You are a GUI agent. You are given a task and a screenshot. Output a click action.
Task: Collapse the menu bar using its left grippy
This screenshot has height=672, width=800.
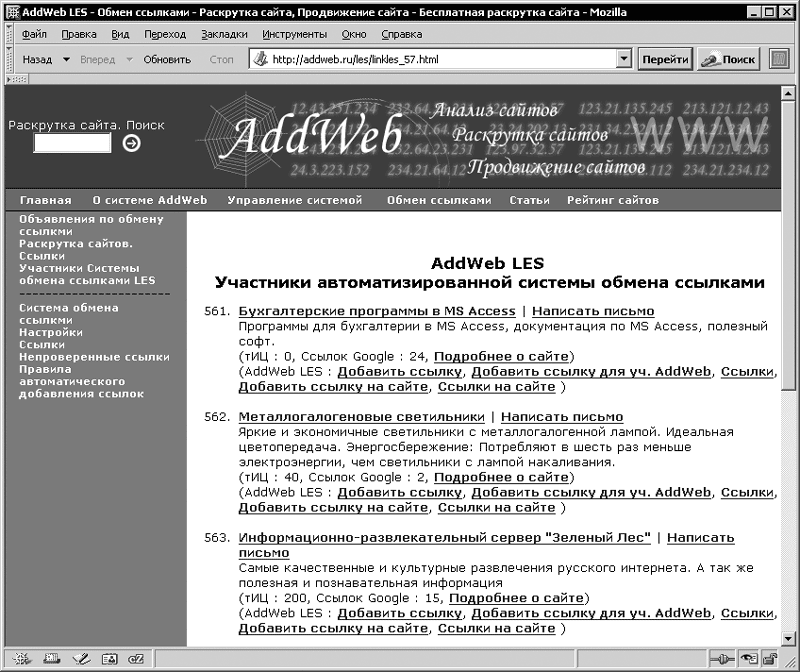click(x=9, y=34)
